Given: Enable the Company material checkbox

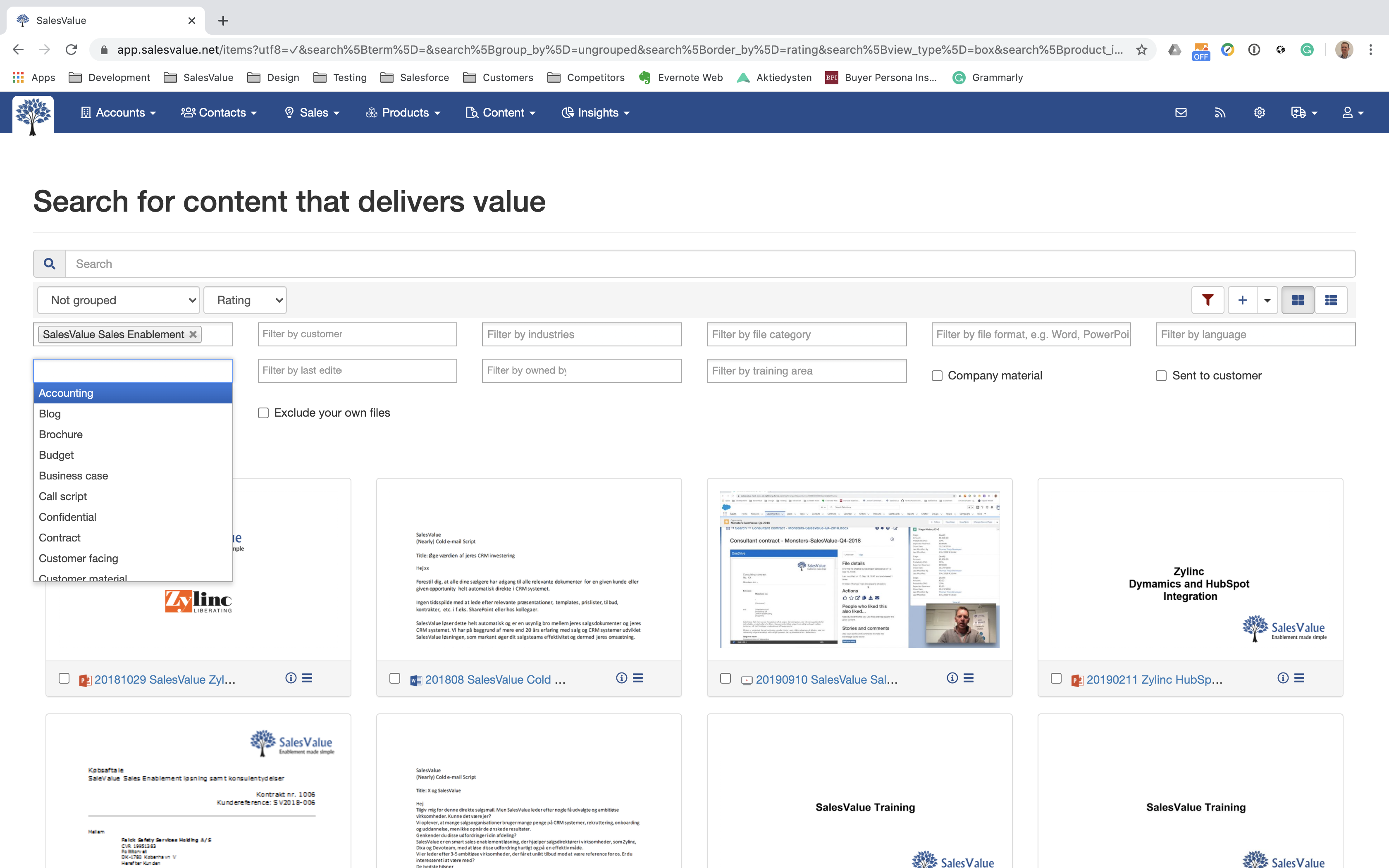Looking at the screenshot, I should pos(937,375).
